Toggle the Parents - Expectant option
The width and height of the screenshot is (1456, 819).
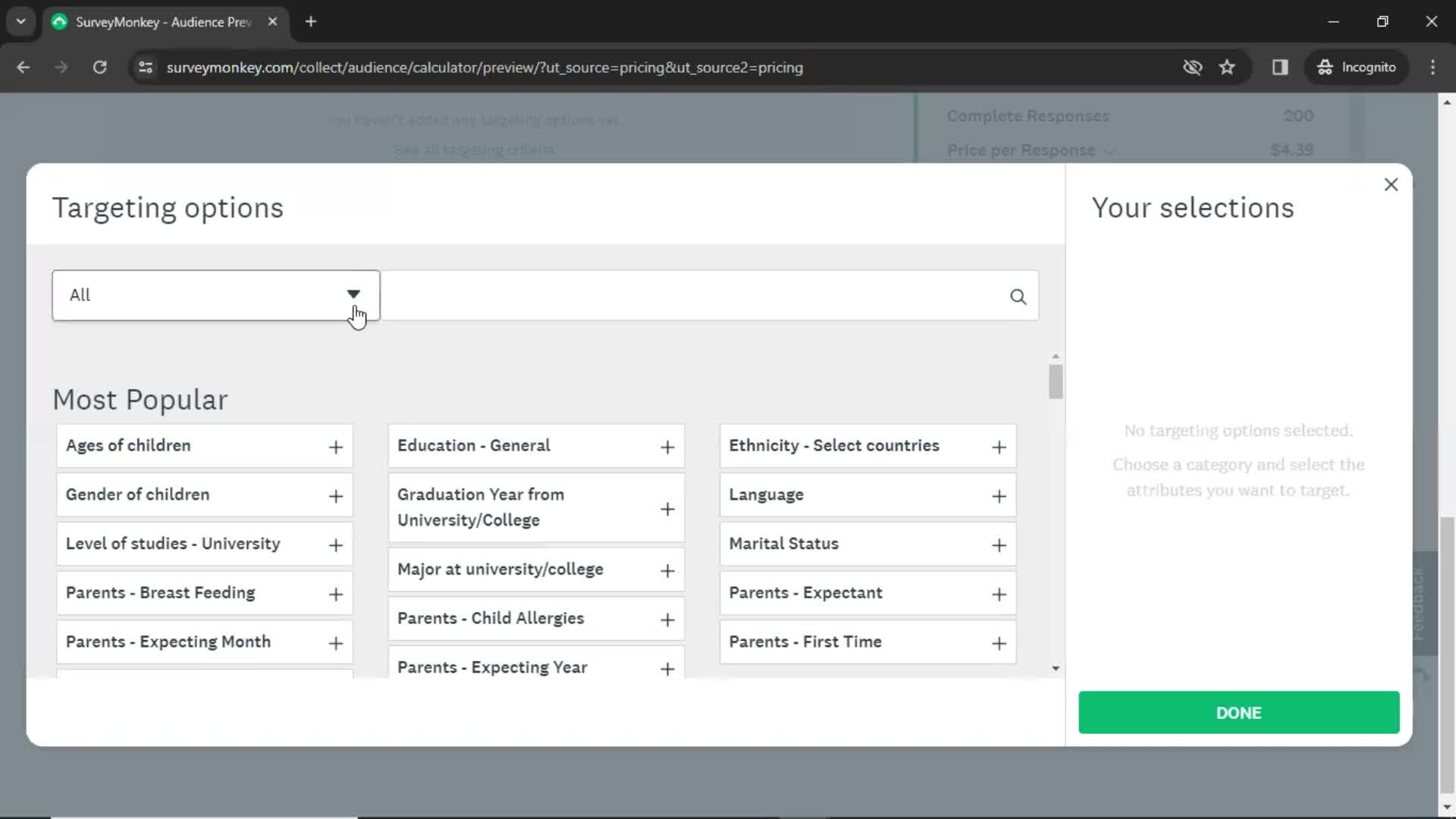click(x=998, y=592)
